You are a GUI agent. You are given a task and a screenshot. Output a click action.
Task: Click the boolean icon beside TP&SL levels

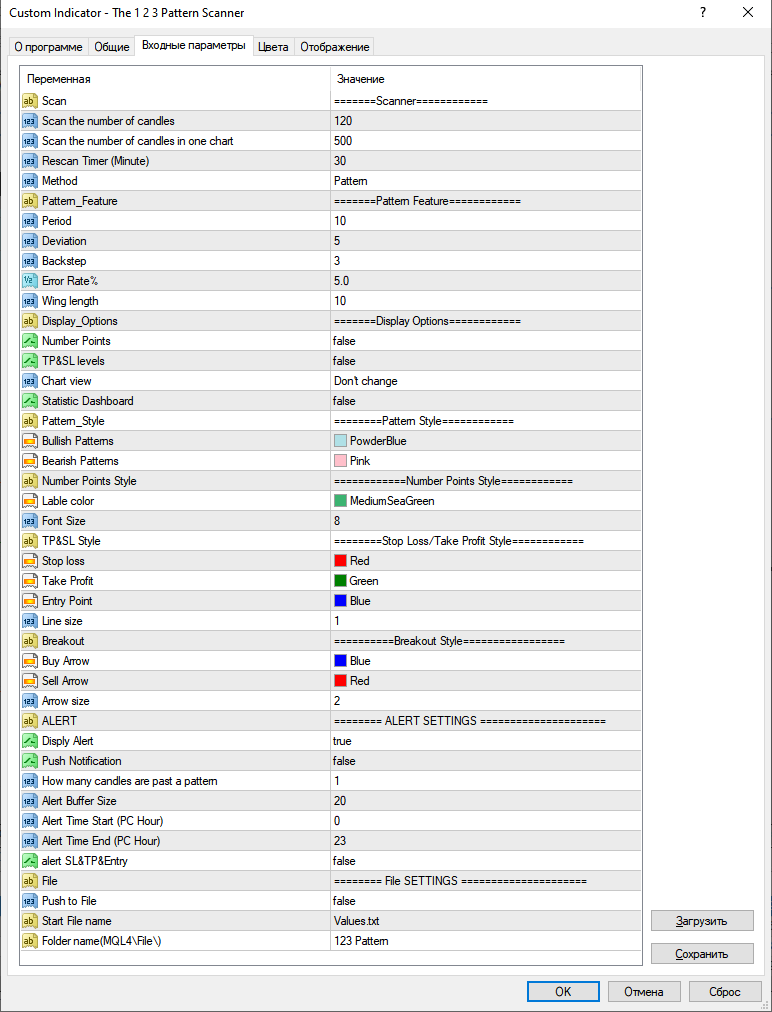[x=30, y=361]
